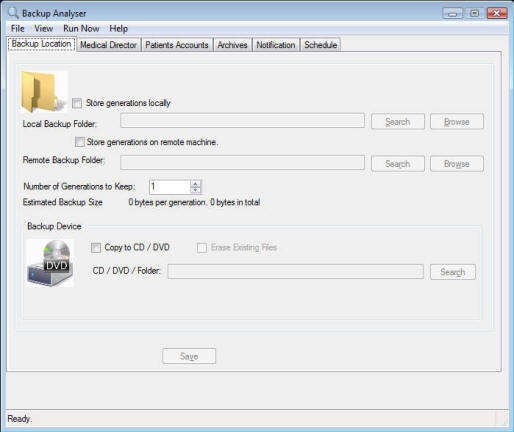Viewport: 514px width, 432px height.
Task: Go to the Schedule tab
Action: [321, 45]
